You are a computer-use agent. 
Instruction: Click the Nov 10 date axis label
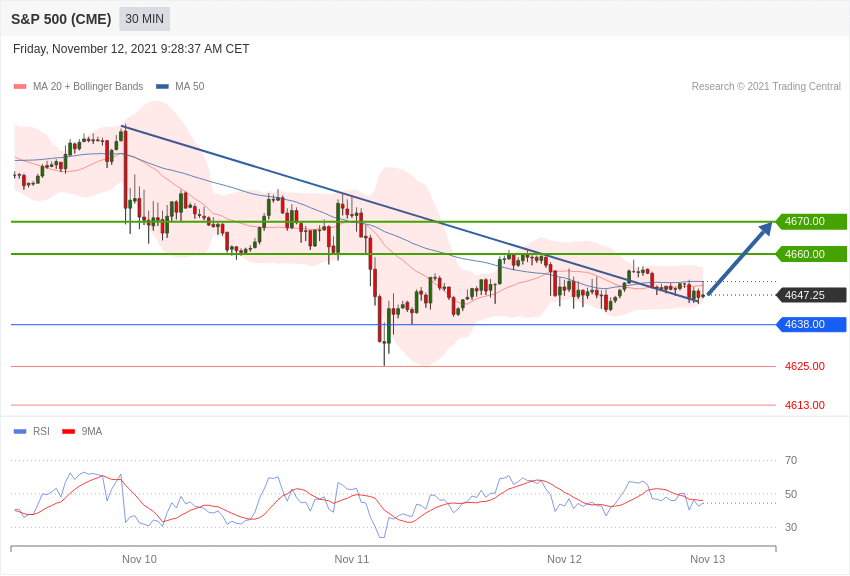pos(139,559)
